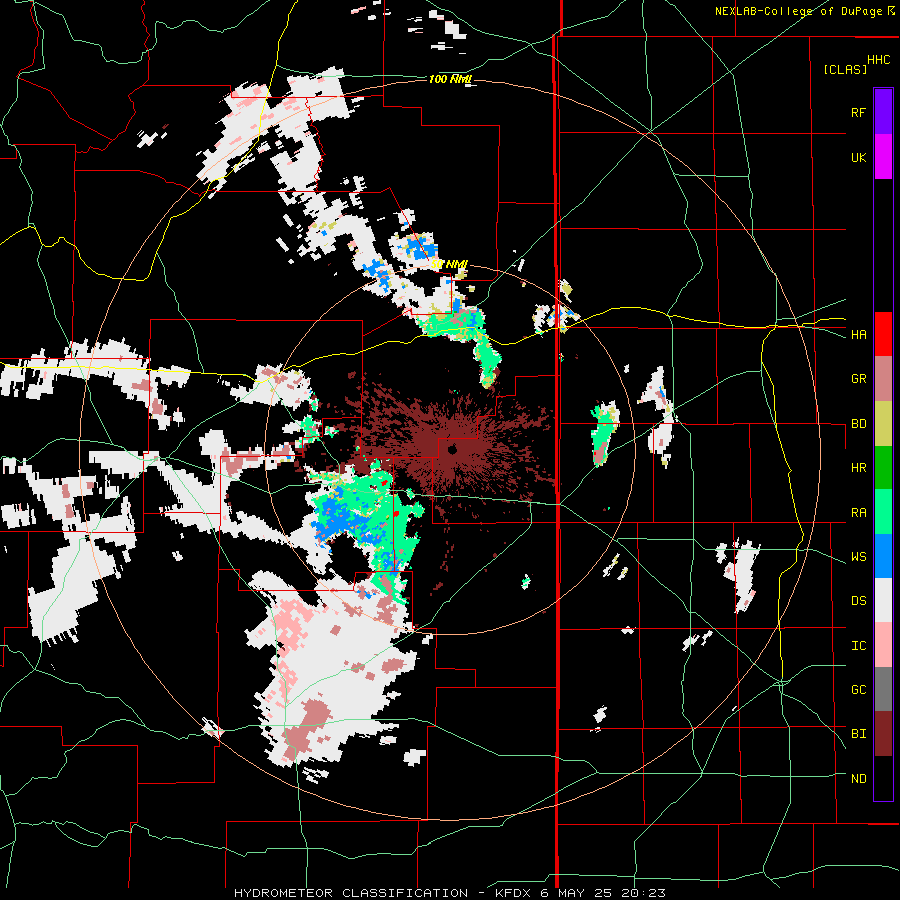Click the RF legend label
Image resolution: width=900 pixels, height=900 pixels.
[x=858, y=112]
